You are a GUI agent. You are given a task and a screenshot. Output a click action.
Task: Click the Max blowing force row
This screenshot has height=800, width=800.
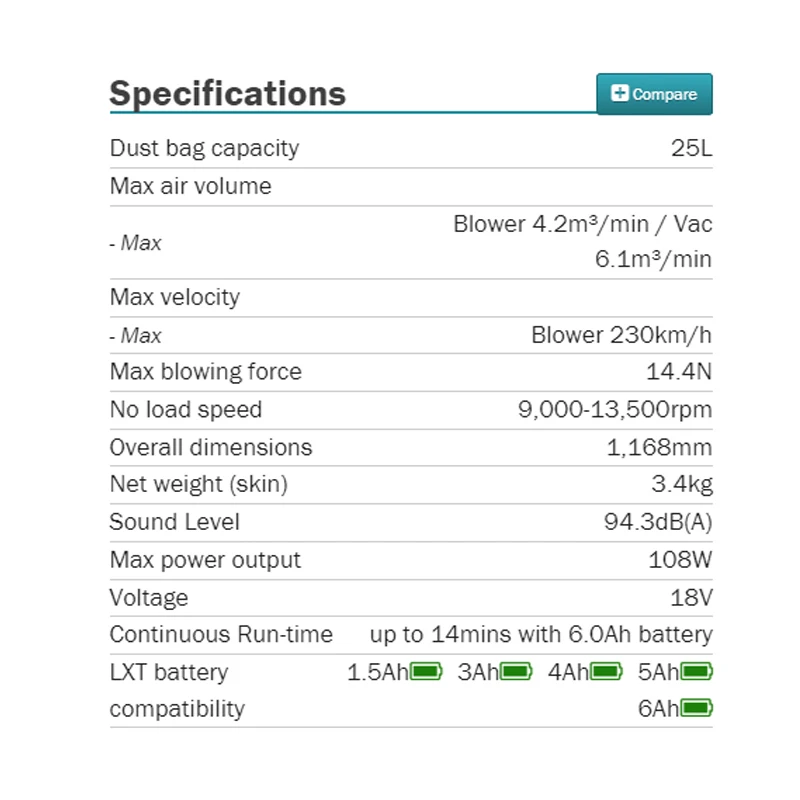point(411,372)
